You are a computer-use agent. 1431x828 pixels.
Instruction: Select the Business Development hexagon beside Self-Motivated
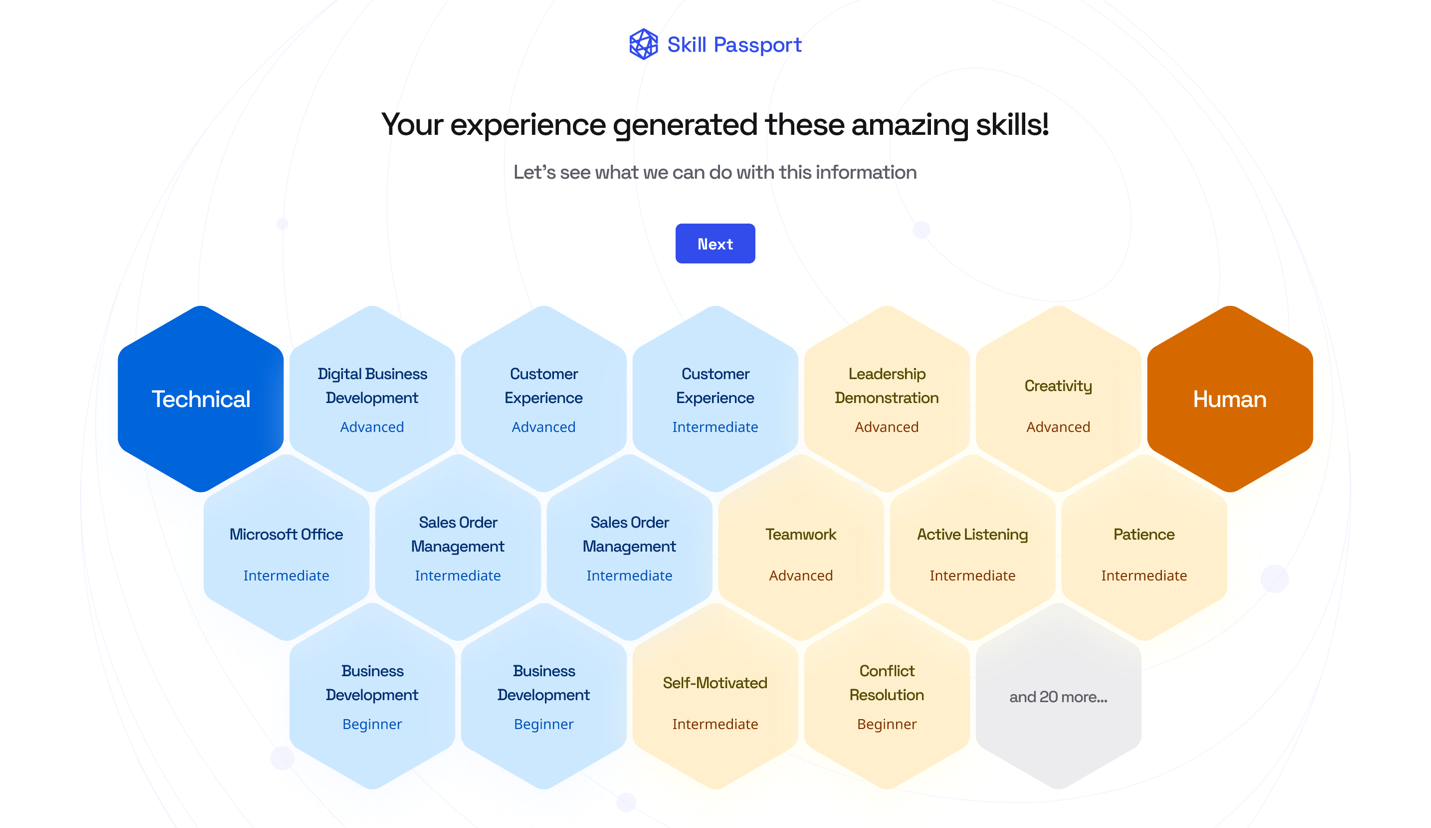544,696
